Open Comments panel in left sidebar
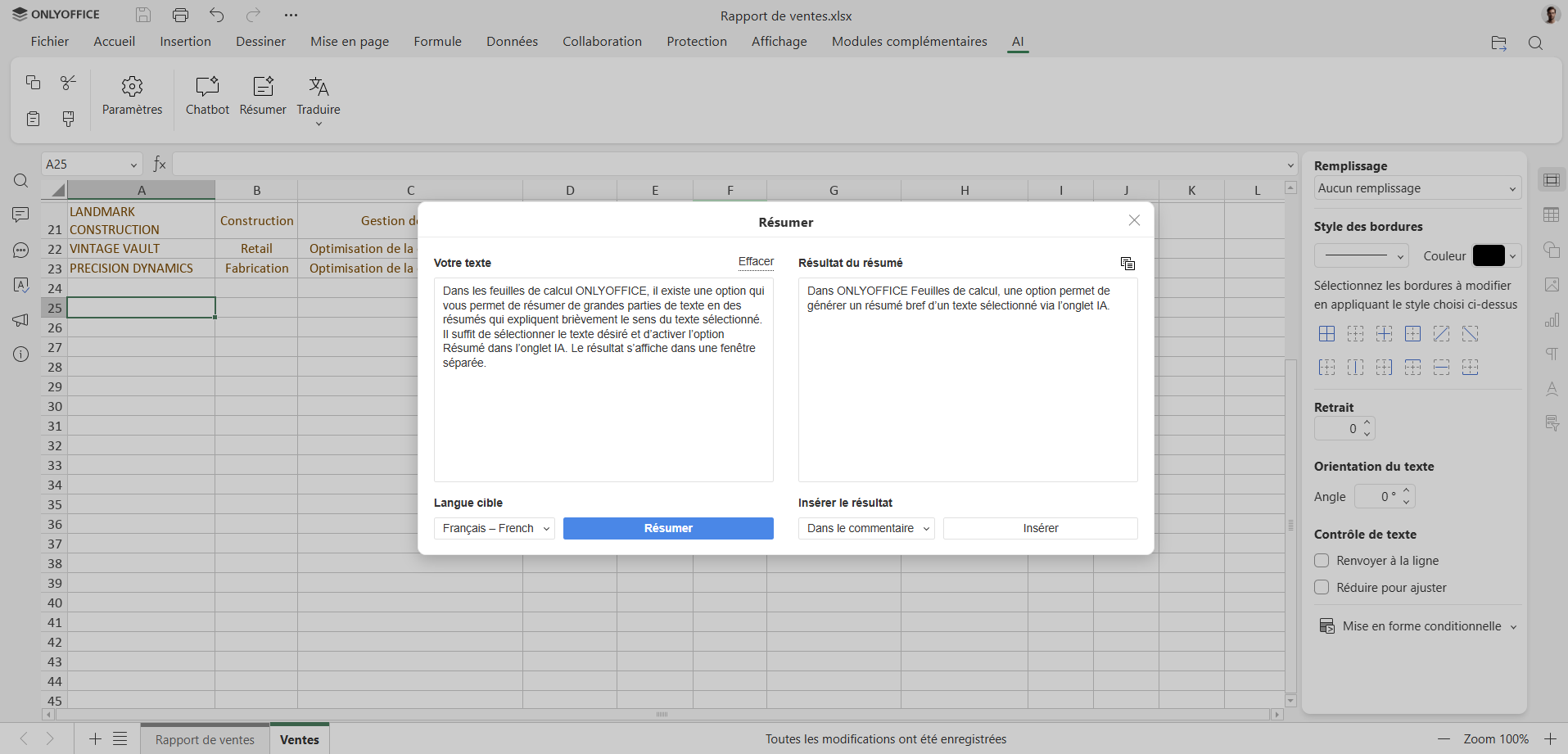1568x754 pixels. tap(21, 214)
